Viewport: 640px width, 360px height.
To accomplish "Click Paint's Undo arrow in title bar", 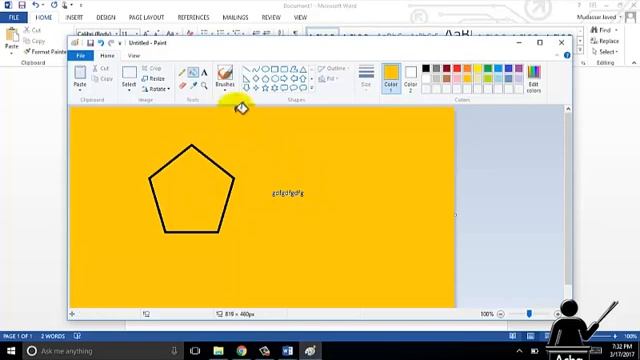I will point(101,43).
